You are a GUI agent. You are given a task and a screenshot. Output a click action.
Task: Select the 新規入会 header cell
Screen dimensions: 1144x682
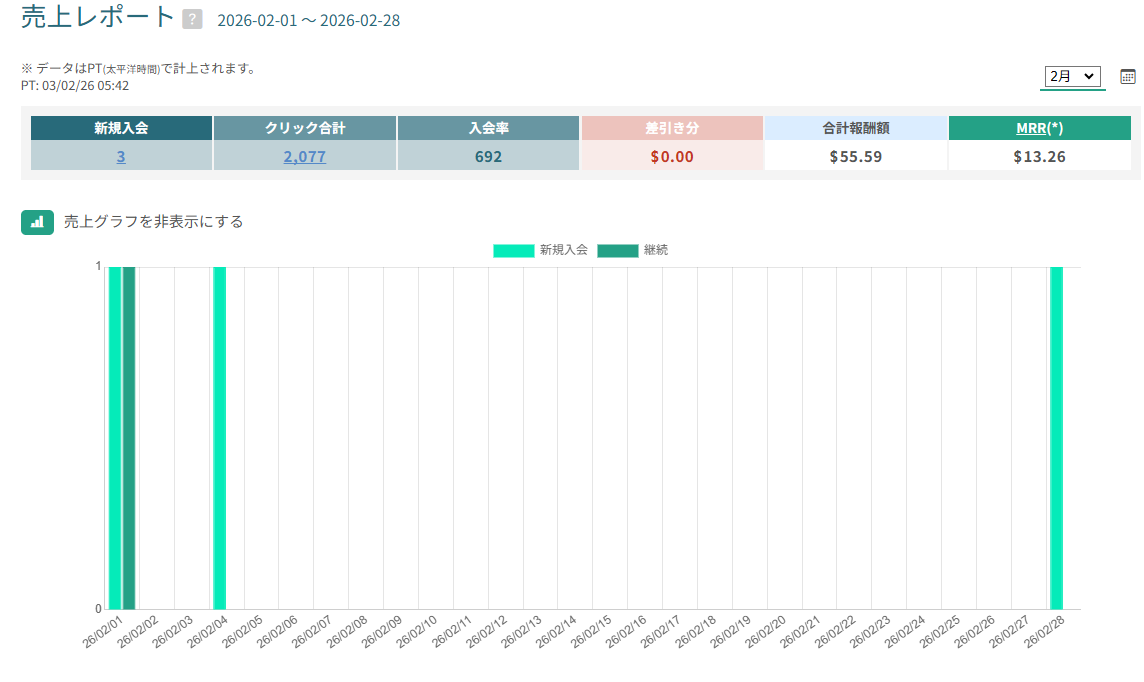click(x=121, y=128)
